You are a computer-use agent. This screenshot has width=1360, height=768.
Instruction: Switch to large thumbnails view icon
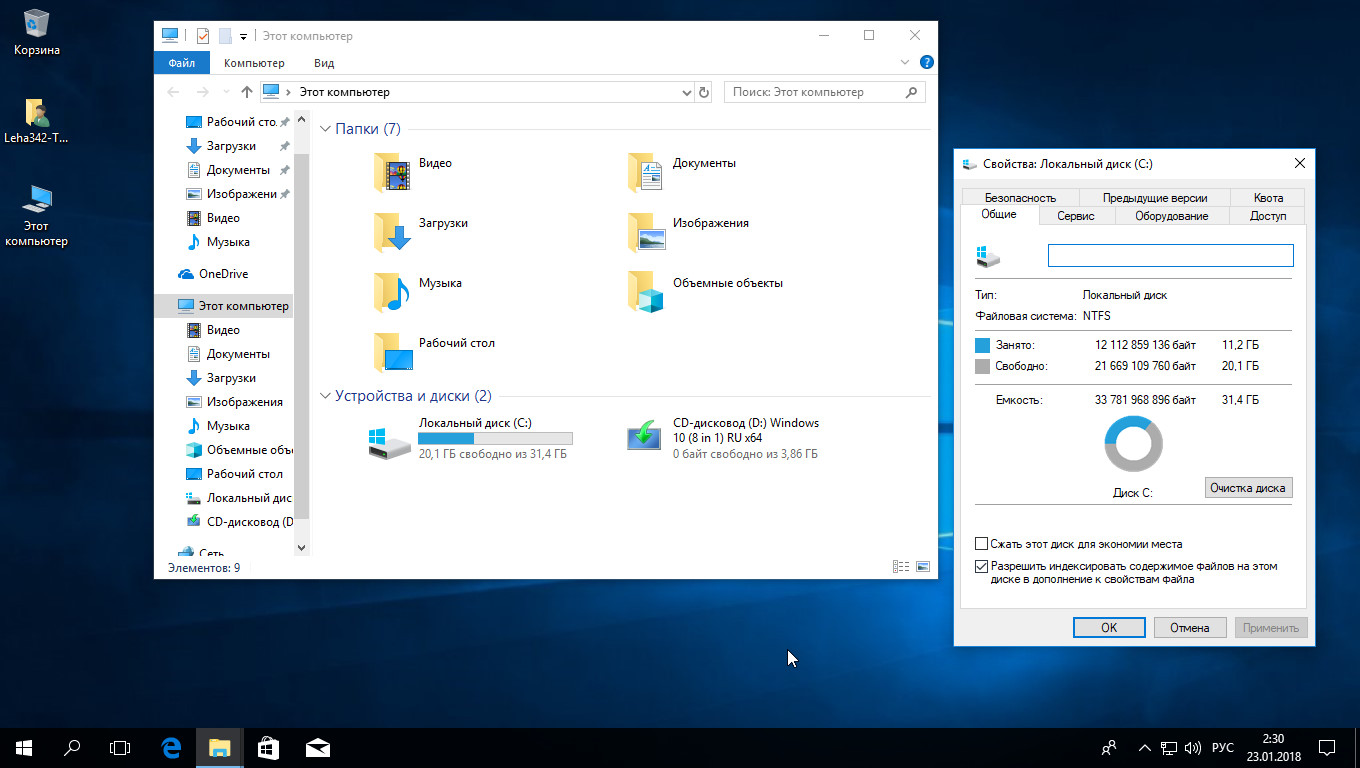(922, 567)
